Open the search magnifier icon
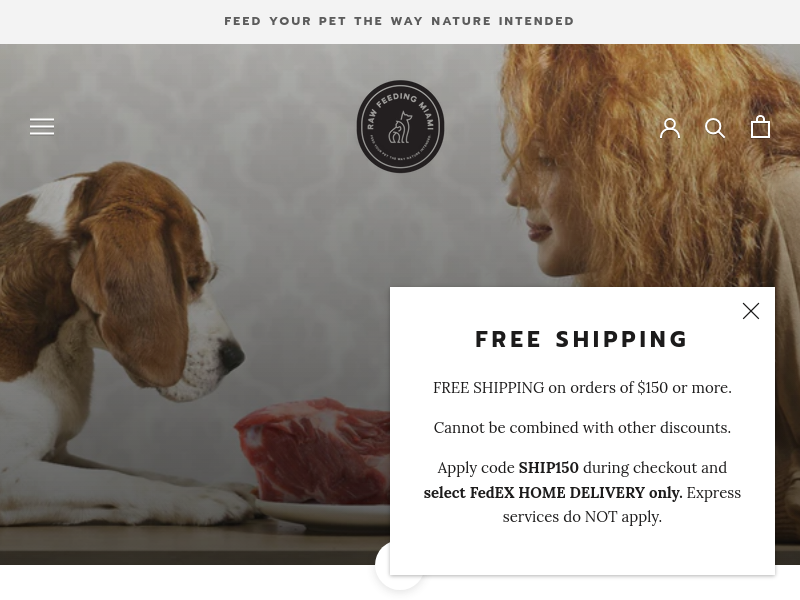Screen dimensions: 800x600 [715, 128]
